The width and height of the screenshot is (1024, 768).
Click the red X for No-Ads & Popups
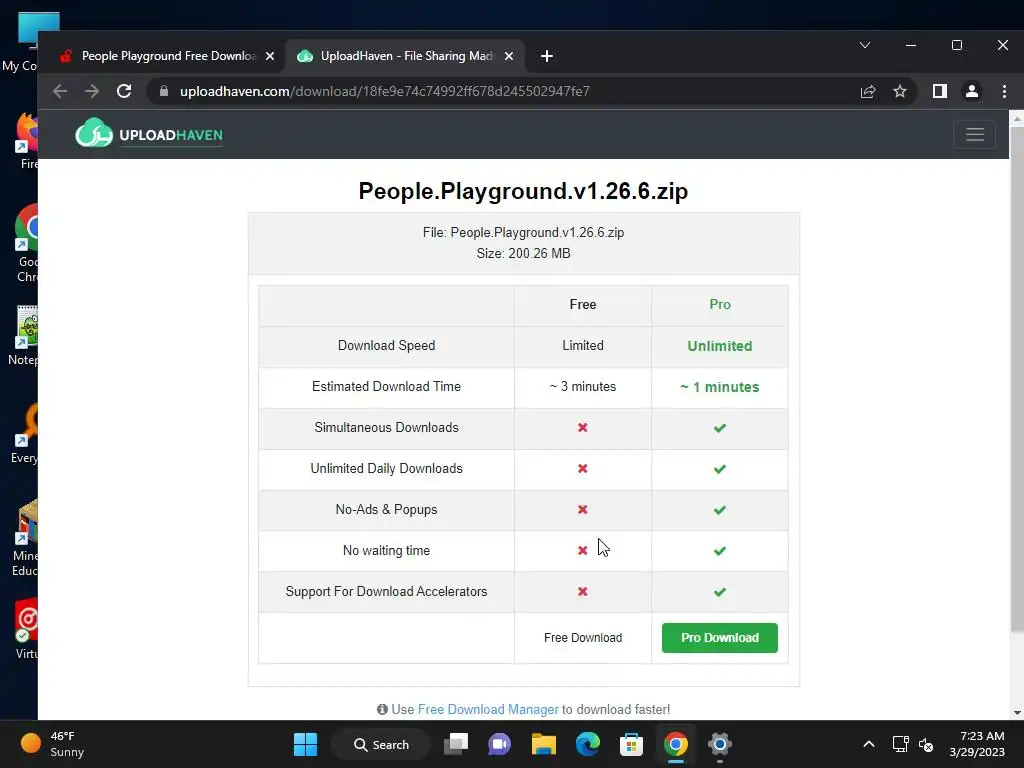(x=583, y=510)
